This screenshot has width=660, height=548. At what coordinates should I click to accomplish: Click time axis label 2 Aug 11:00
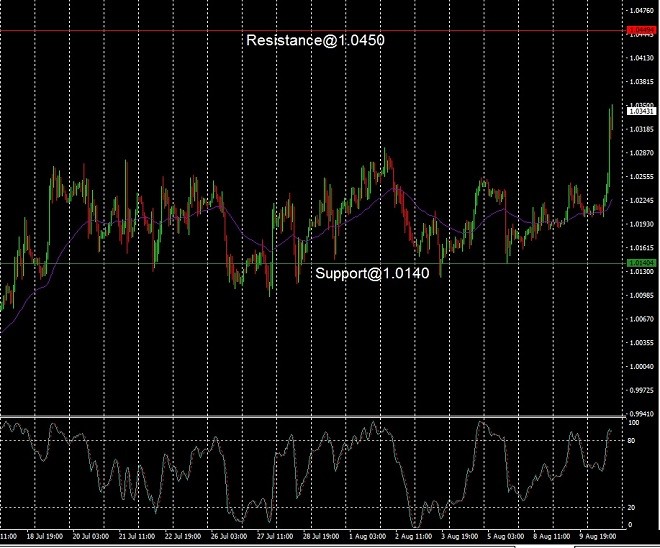tap(413, 537)
